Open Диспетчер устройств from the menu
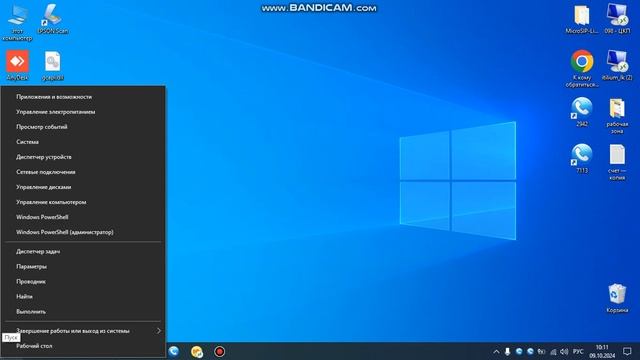 tap(83, 157)
